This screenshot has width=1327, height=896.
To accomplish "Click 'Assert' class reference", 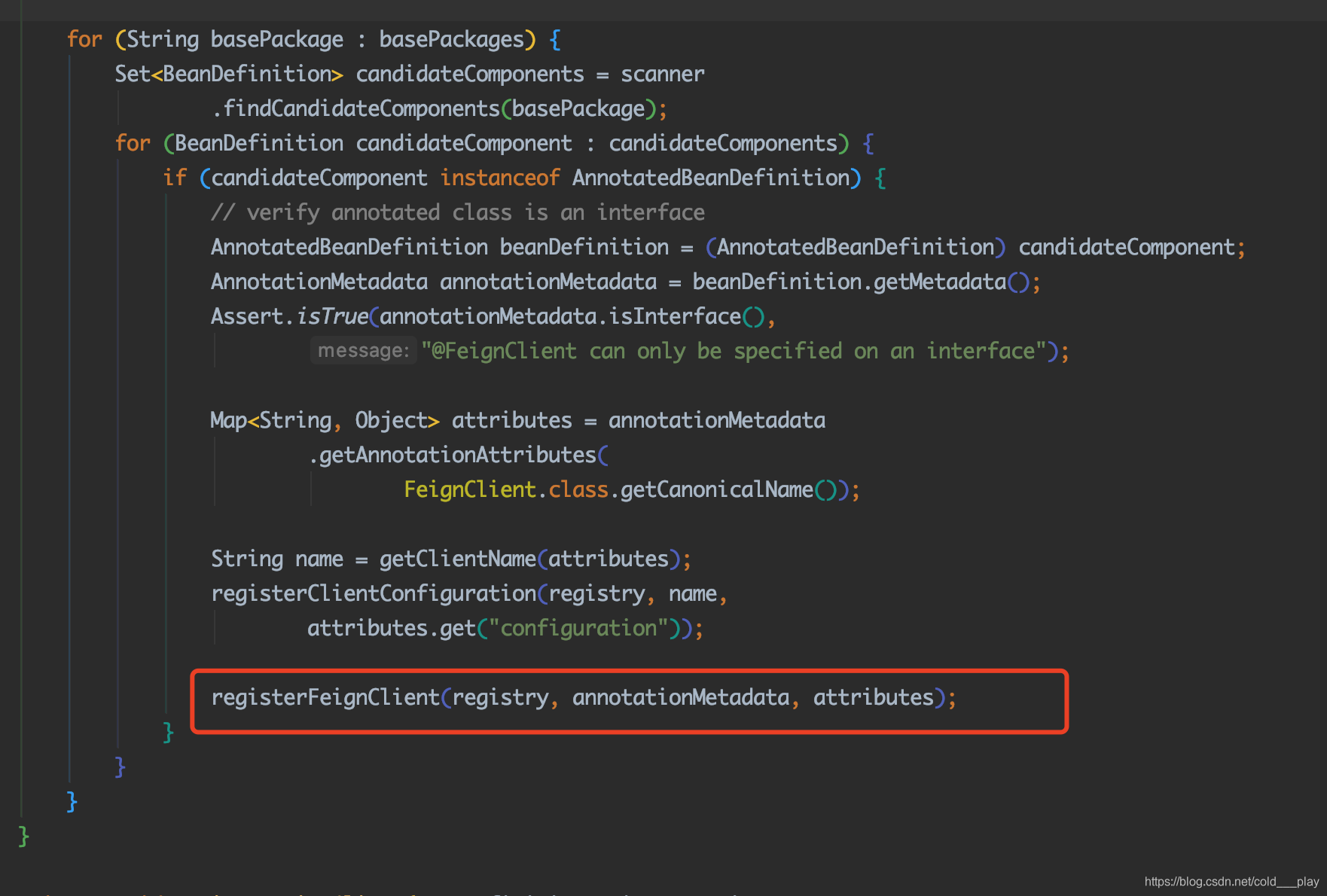I will point(247,316).
